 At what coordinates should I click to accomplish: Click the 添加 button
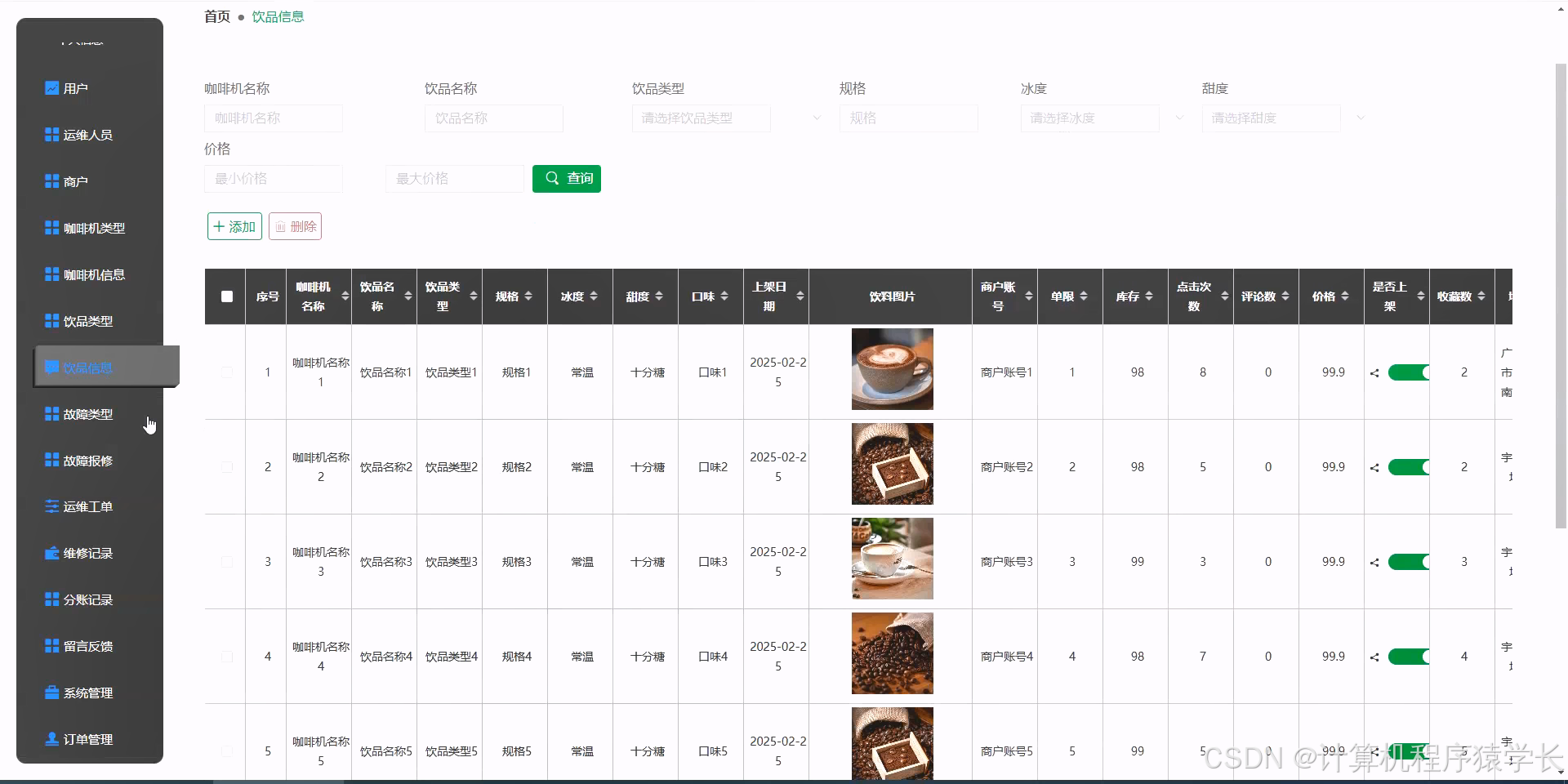pos(234,226)
